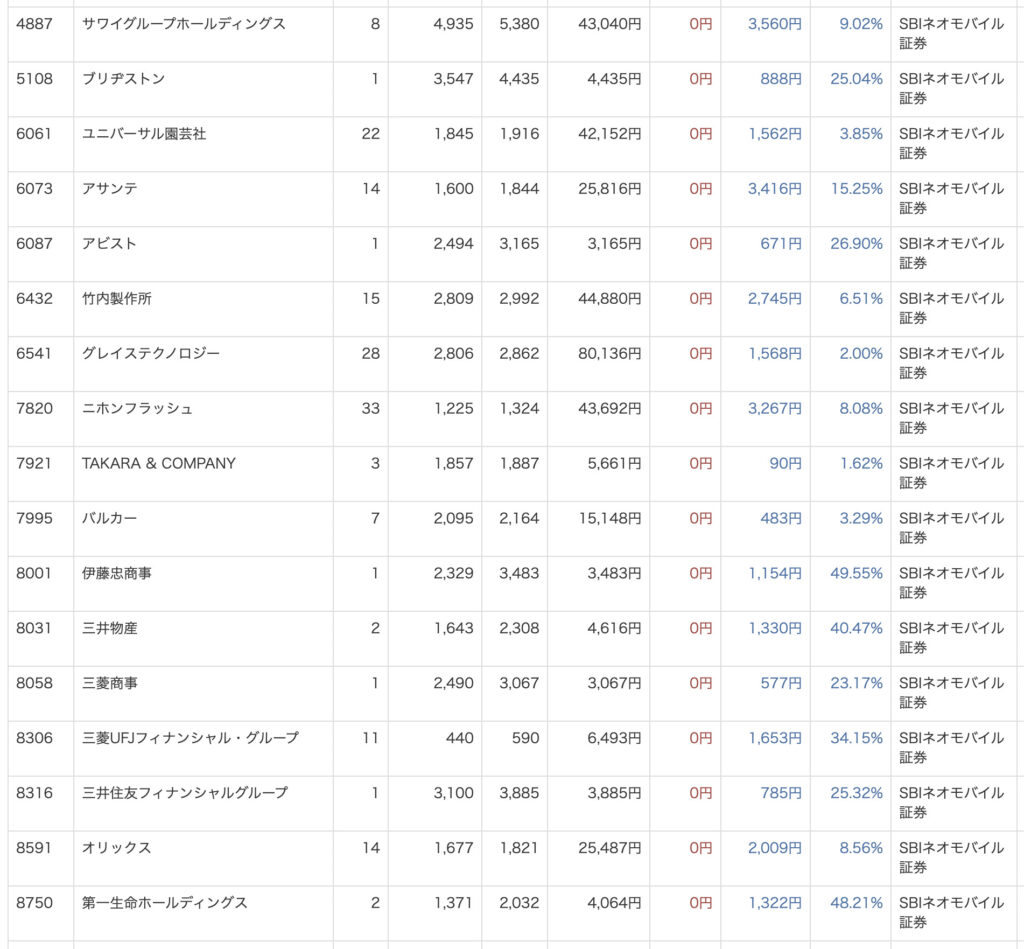1024x949 pixels.
Task: Select 竹内製作所 company name
Action: pyautogui.click(x=116, y=298)
